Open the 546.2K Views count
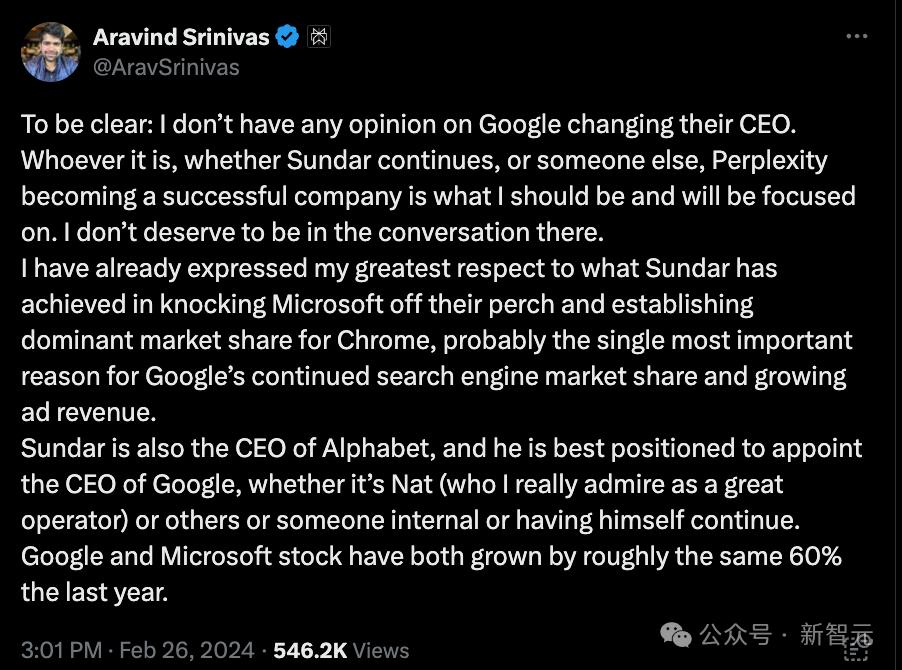This screenshot has width=902, height=670. [x=341, y=650]
